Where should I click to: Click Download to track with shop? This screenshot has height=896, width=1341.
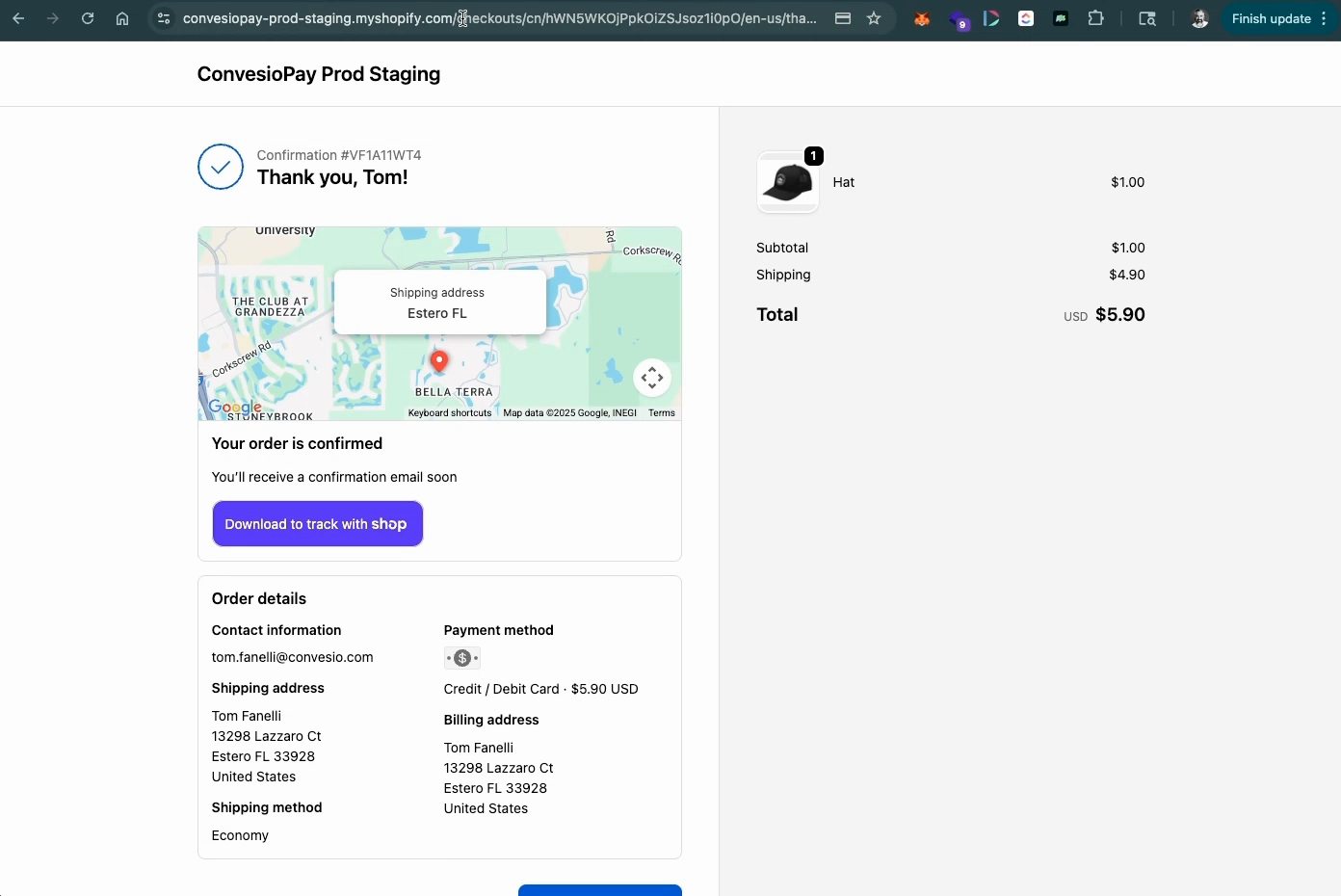318,524
